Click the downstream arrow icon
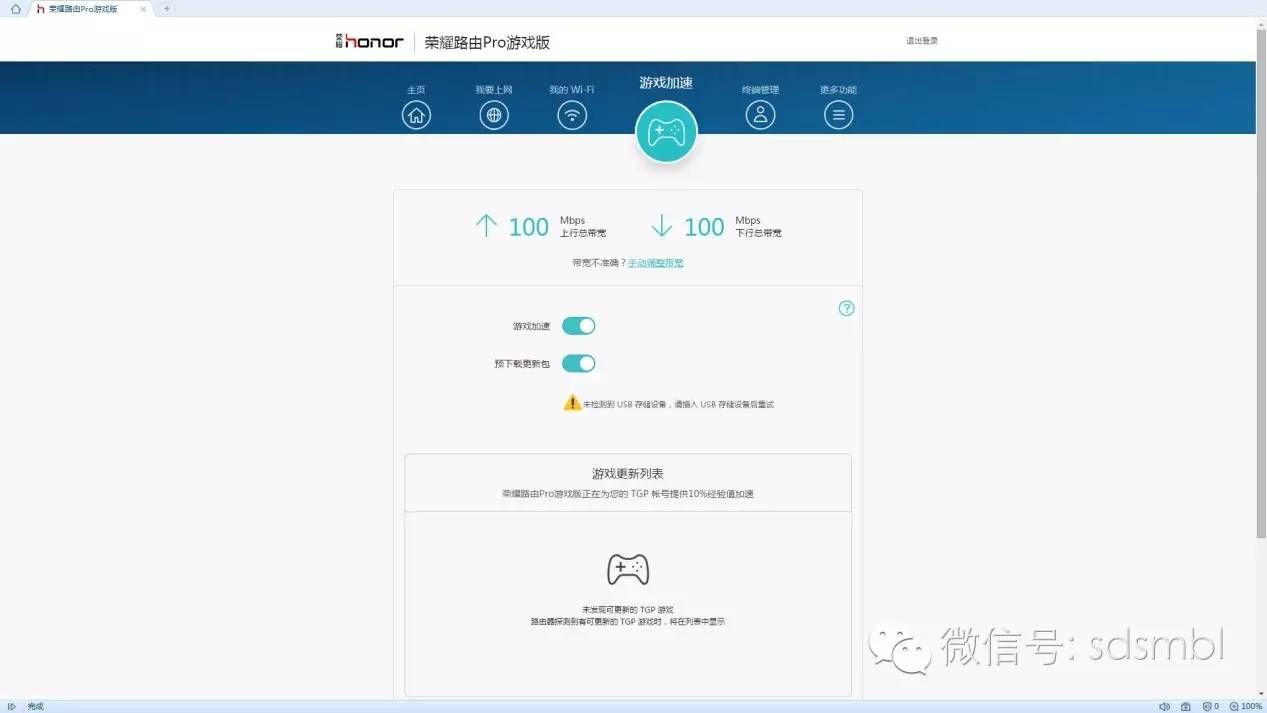Image resolution: width=1267 pixels, height=713 pixels. [x=661, y=226]
